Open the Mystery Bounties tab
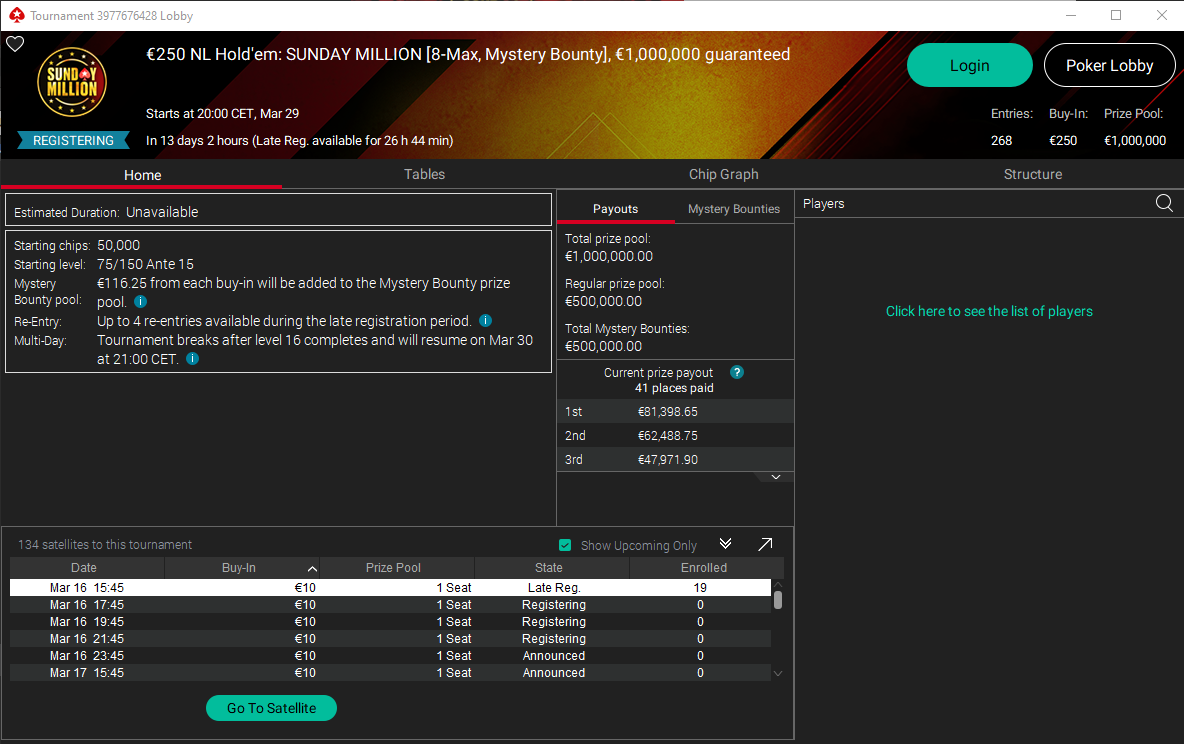This screenshot has width=1184, height=744. [734, 208]
